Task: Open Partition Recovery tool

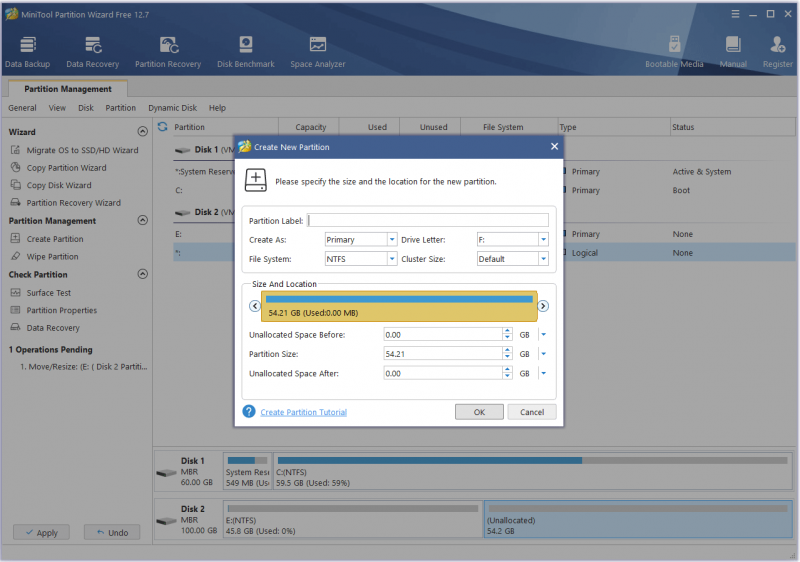Action: [168, 52]
